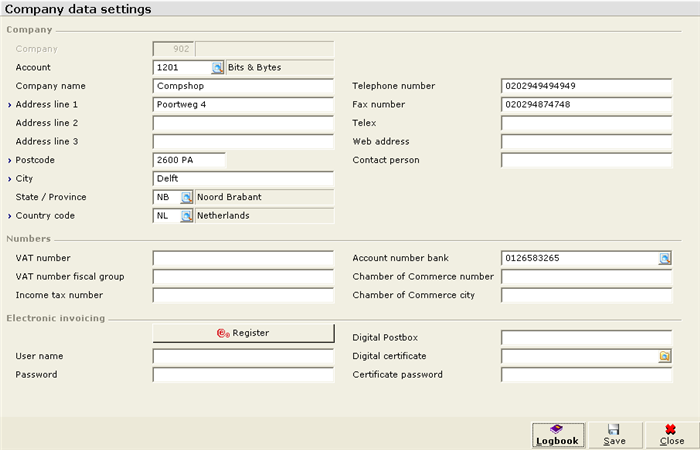Select the Telephone number field

[587, 86]
